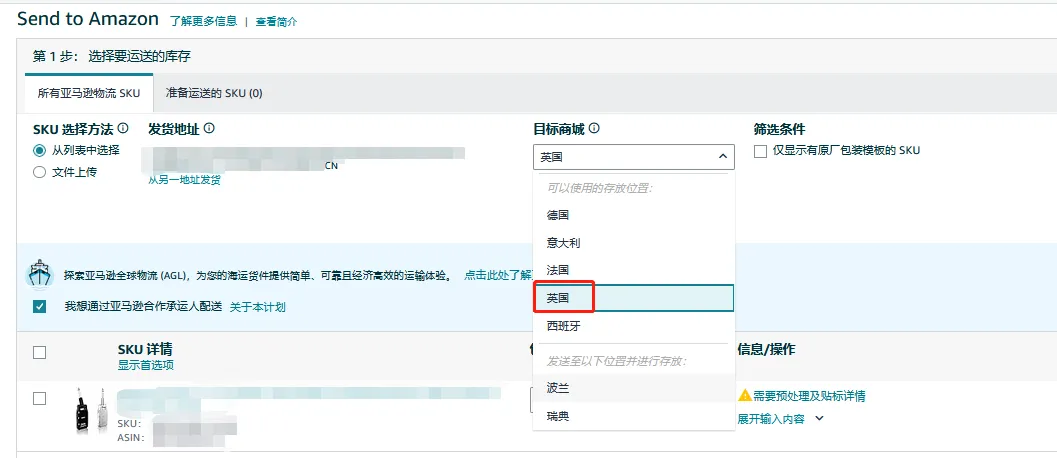Click the 了解更多信息 link
The height and width of the screenshot is (458, 1057).
pyautogui.click(x=204, y=21)
